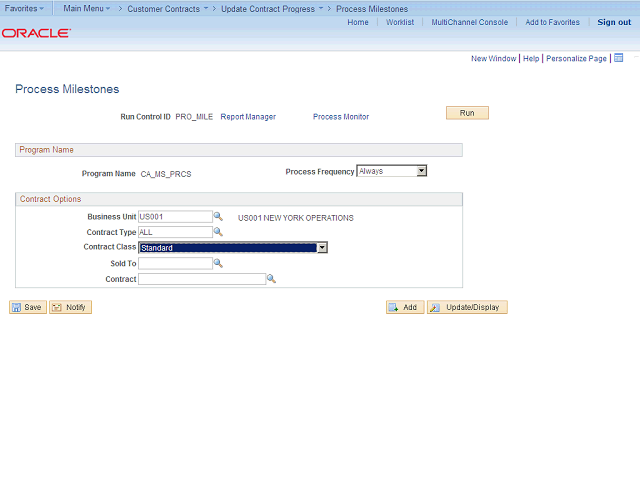The image size is (640, 480).
Task: Open the Main Menu dropdown
Action: pyautogui.click(x=87, y=9)
